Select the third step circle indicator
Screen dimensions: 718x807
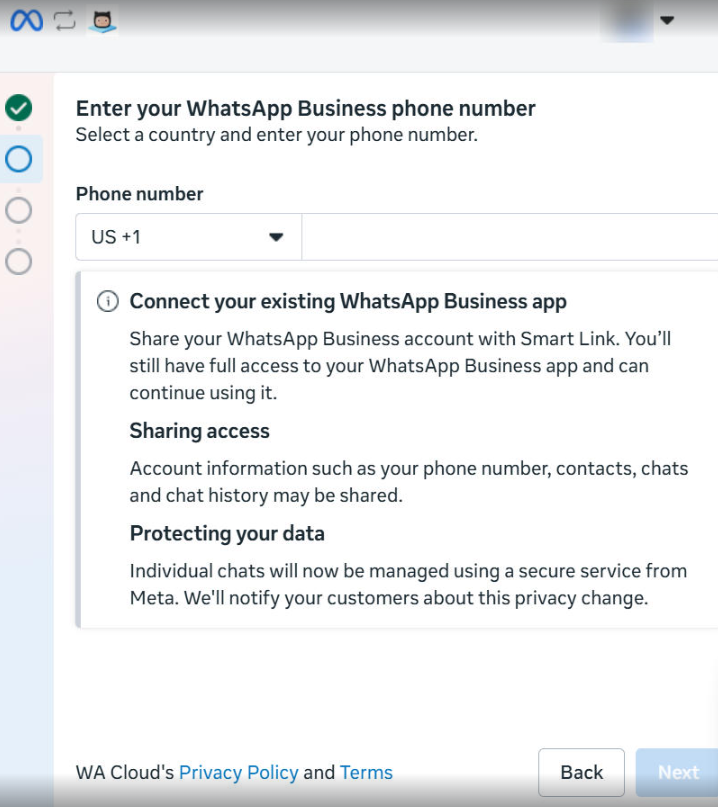pos(19,210)
